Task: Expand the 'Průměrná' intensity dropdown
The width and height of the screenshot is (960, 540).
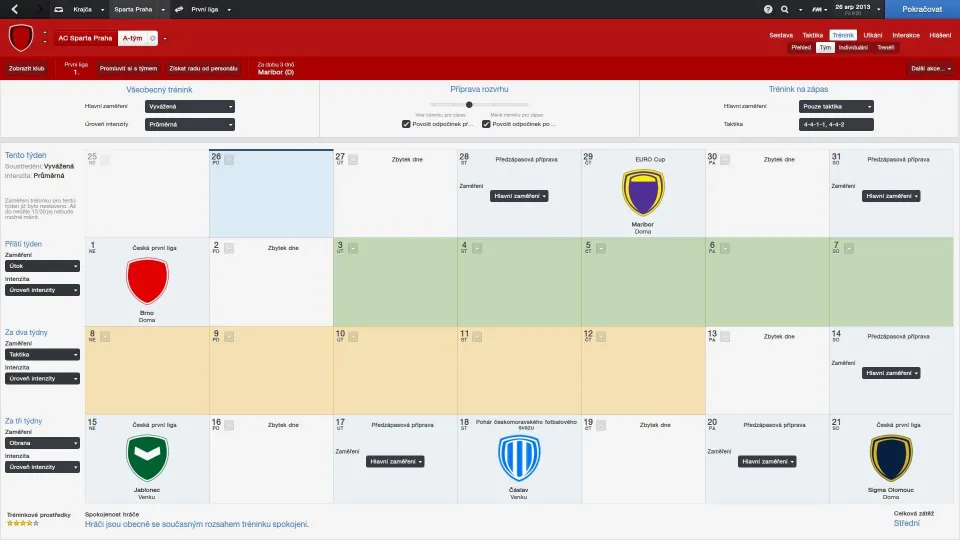Action: (x=189, y=124)
